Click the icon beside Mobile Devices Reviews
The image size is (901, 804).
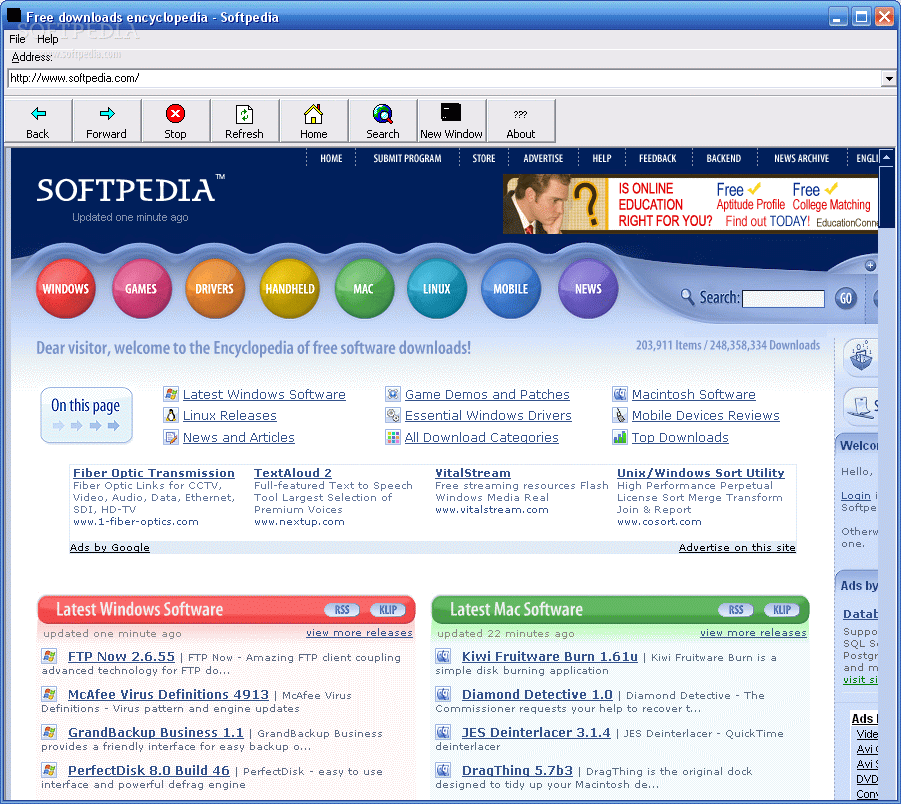tap(619, 415)
